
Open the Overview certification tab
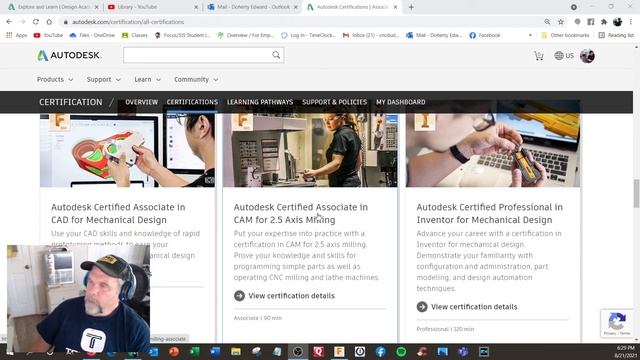(141, 102)
